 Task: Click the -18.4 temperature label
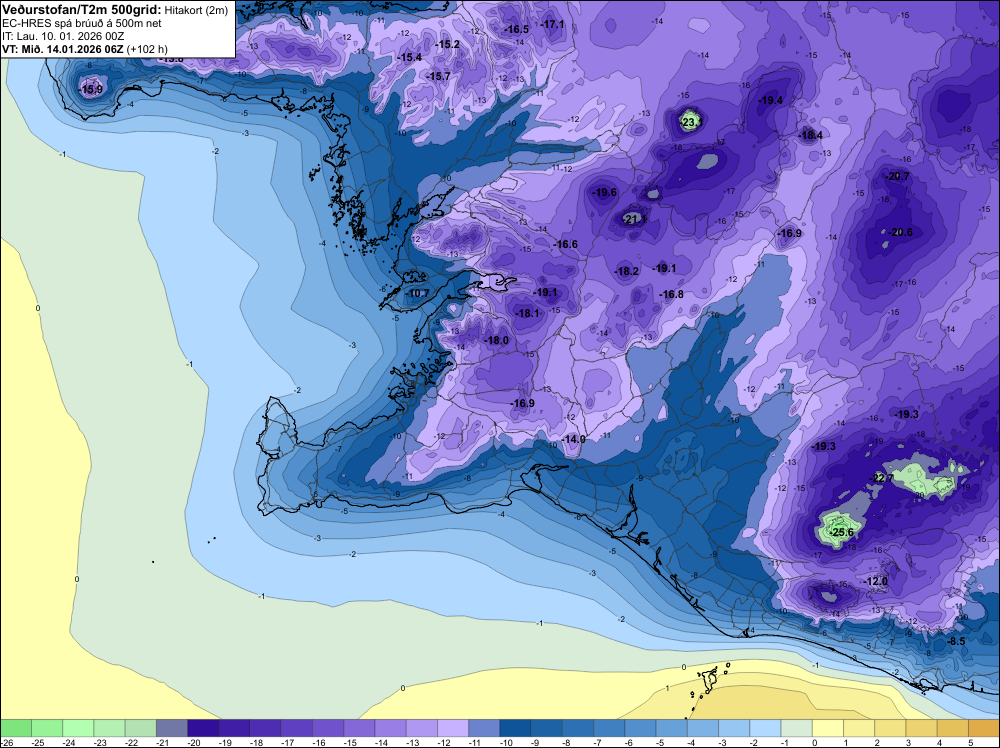click(811, 135)
